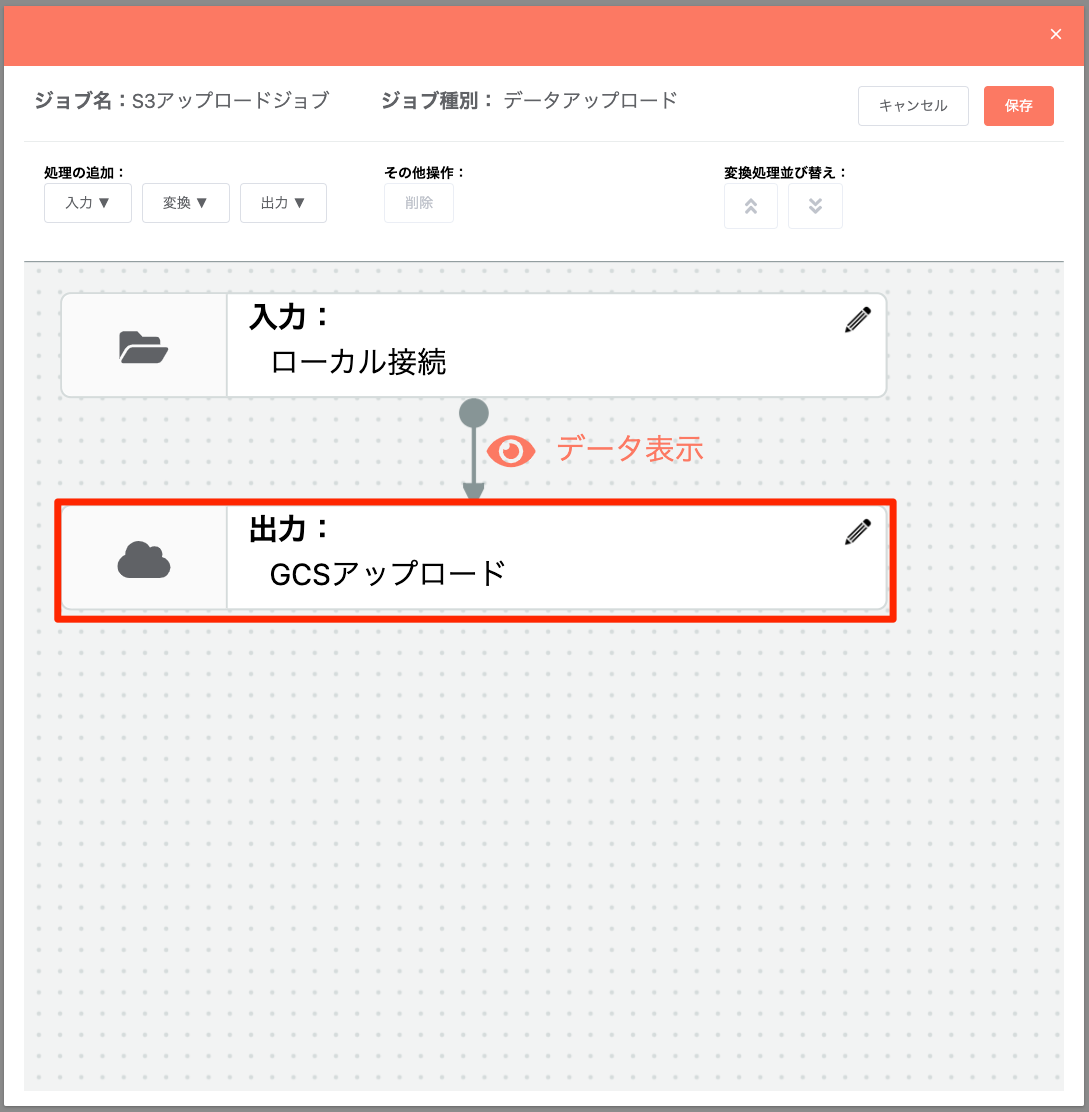Select the GCSアップロード output node
This screenshot has height=1112, width=1089.
474,557
